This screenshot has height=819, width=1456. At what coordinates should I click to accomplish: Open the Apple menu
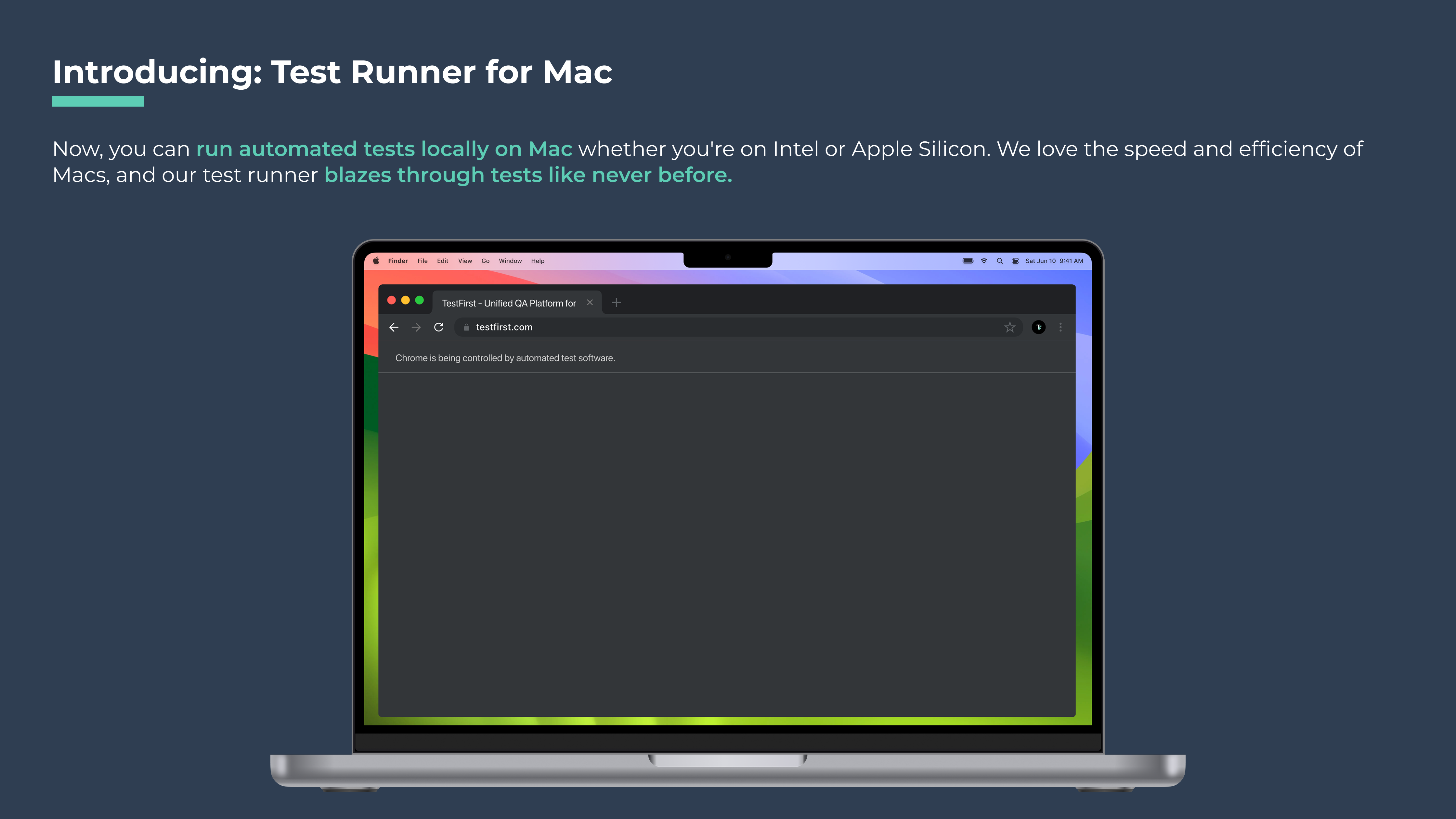point(376,261)
